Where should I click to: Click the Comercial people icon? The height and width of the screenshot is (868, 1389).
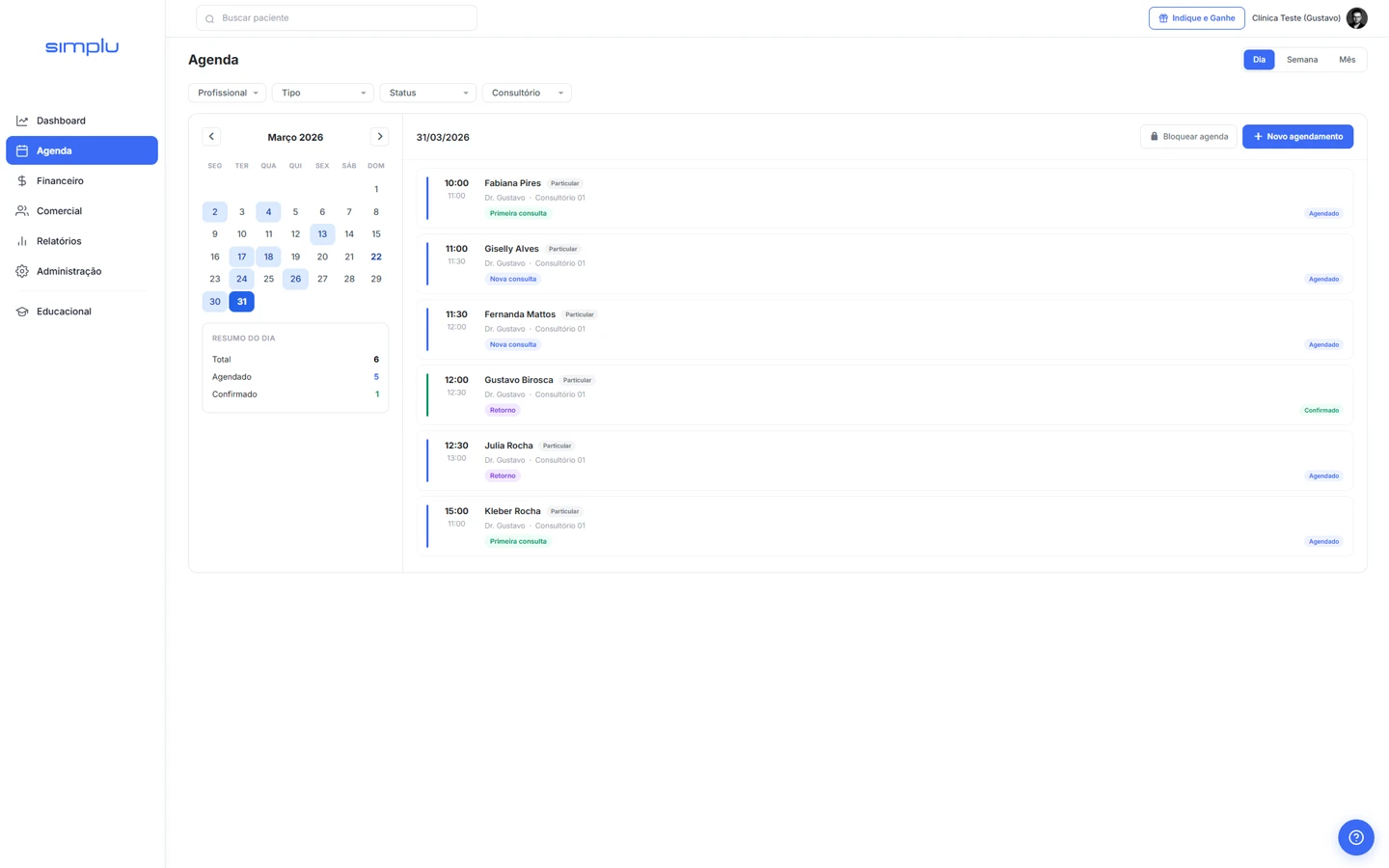point(22,211)
